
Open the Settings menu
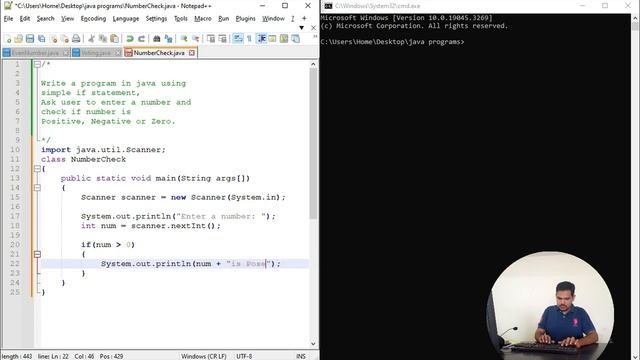click(156, 19)
